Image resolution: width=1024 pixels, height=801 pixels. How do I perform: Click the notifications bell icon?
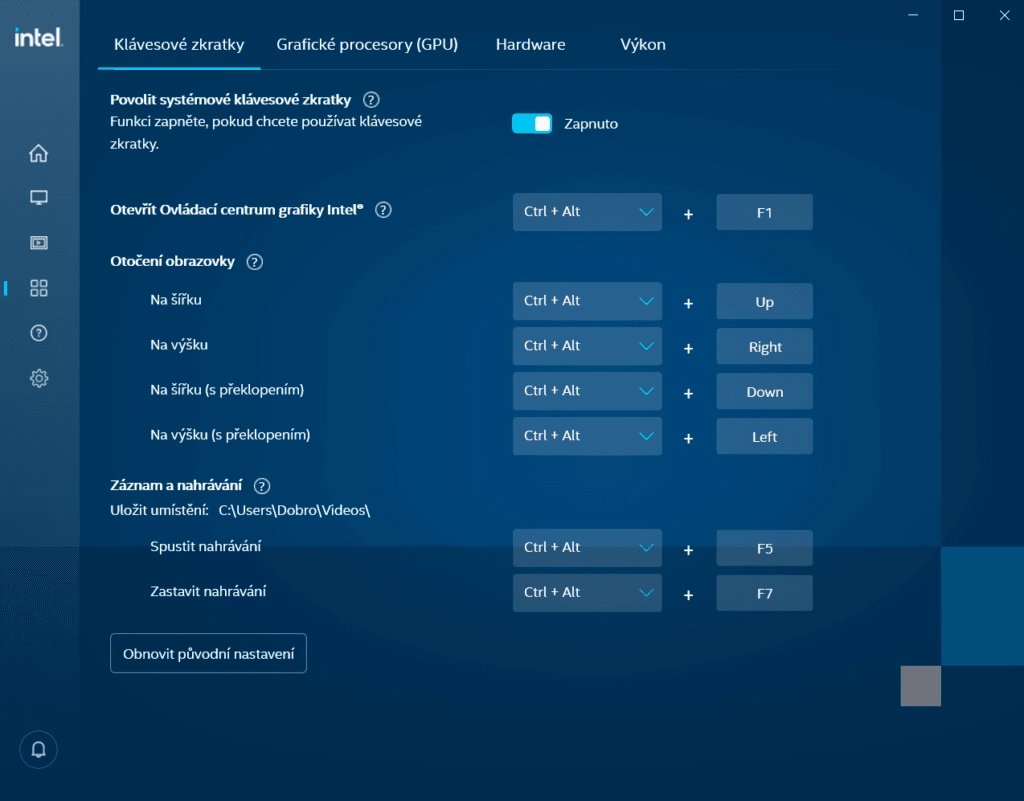38,749
